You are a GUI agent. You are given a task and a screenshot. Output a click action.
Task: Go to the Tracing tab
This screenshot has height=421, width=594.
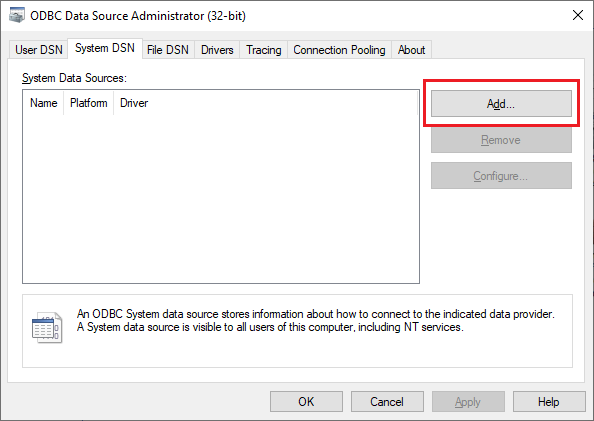(x=264, y=50)
